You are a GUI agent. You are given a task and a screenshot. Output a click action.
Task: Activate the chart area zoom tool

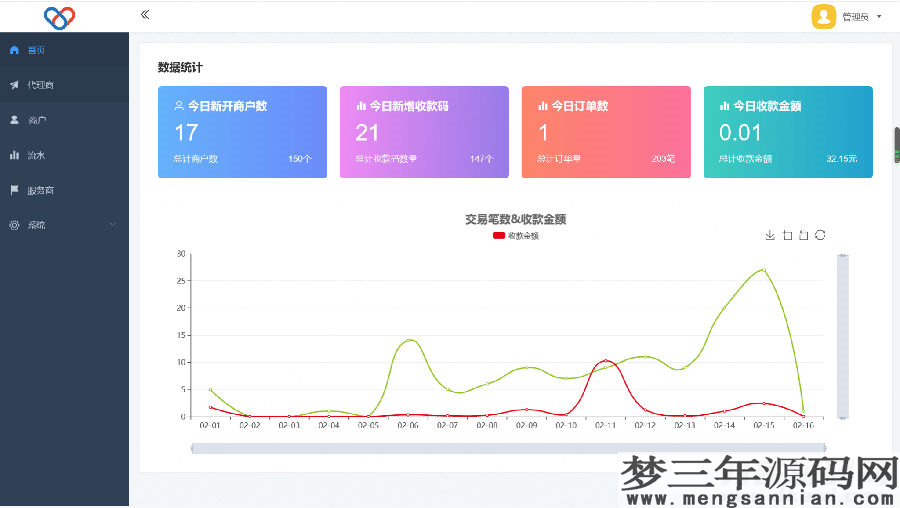point(788,235)
